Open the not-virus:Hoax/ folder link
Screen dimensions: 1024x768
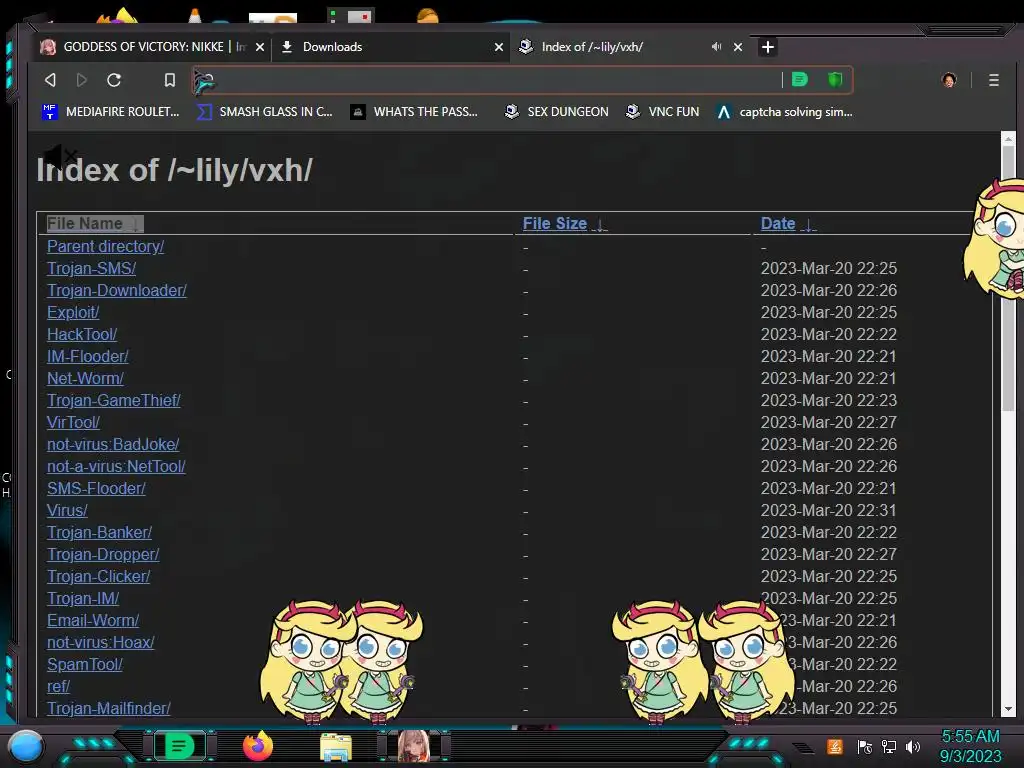tap(101, 642)
